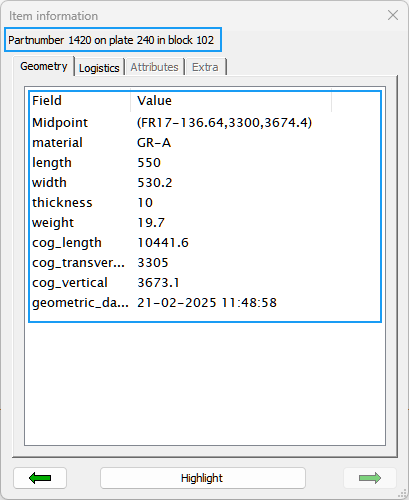The width and height of the screenshot is (409, 500).
Task: Select the cog_vertical row
Action: tap(205, 283)
